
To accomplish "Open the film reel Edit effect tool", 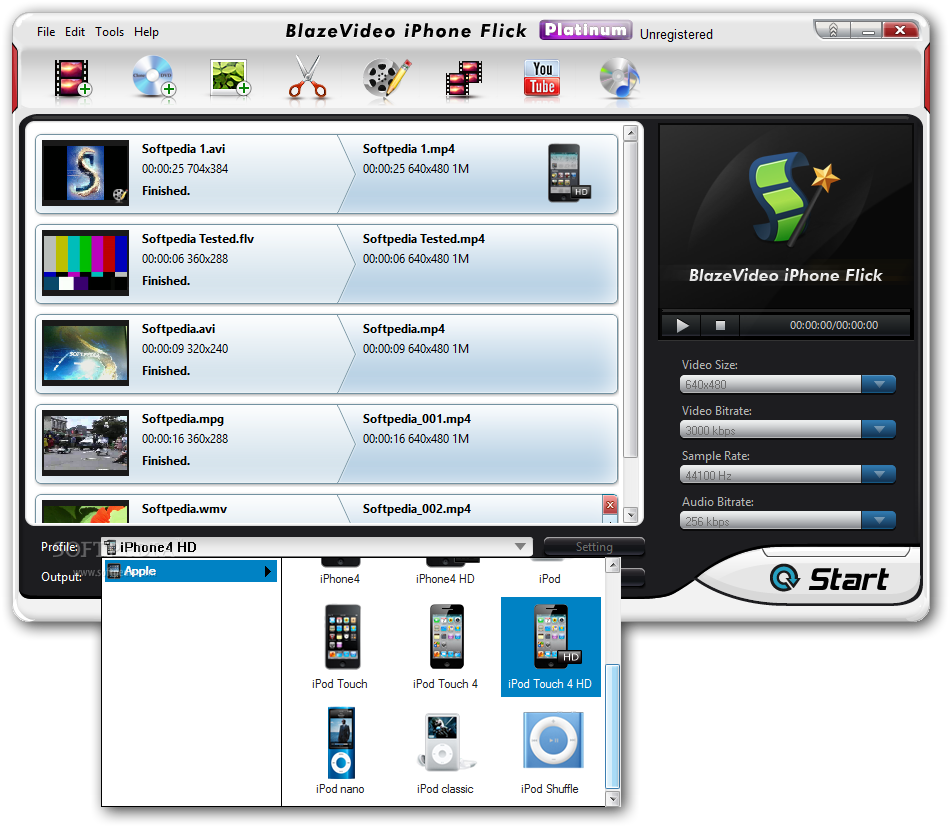I will pyautogui.click(x=387, y=78).
